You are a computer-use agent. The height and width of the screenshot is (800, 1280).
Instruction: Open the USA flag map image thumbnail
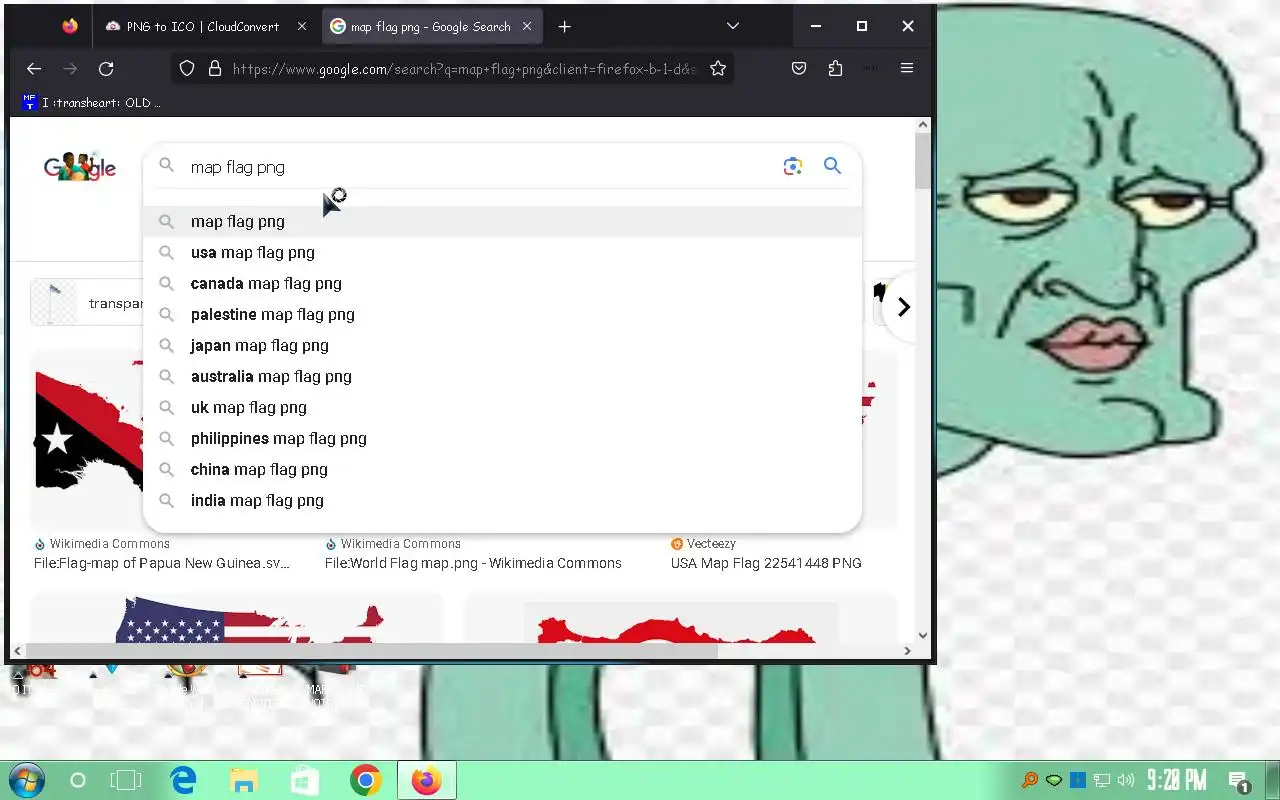point(237,619)
